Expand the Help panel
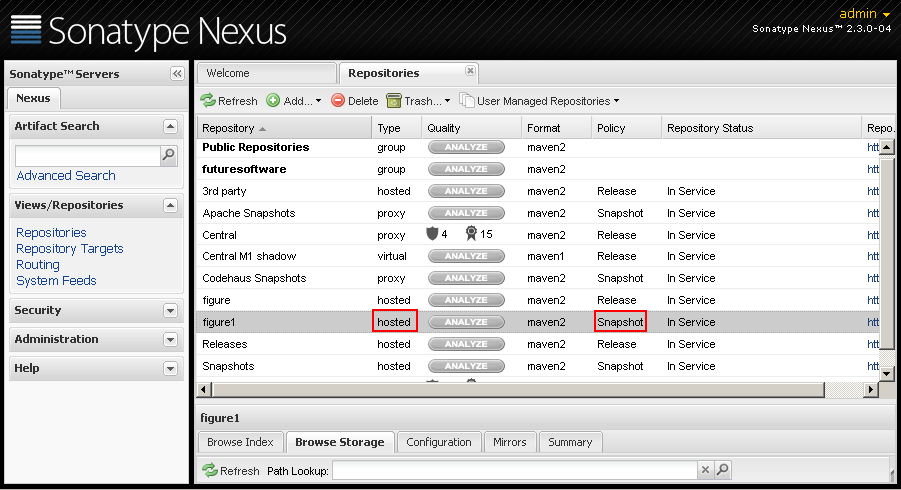901x490 pixels. pos(170,369)
